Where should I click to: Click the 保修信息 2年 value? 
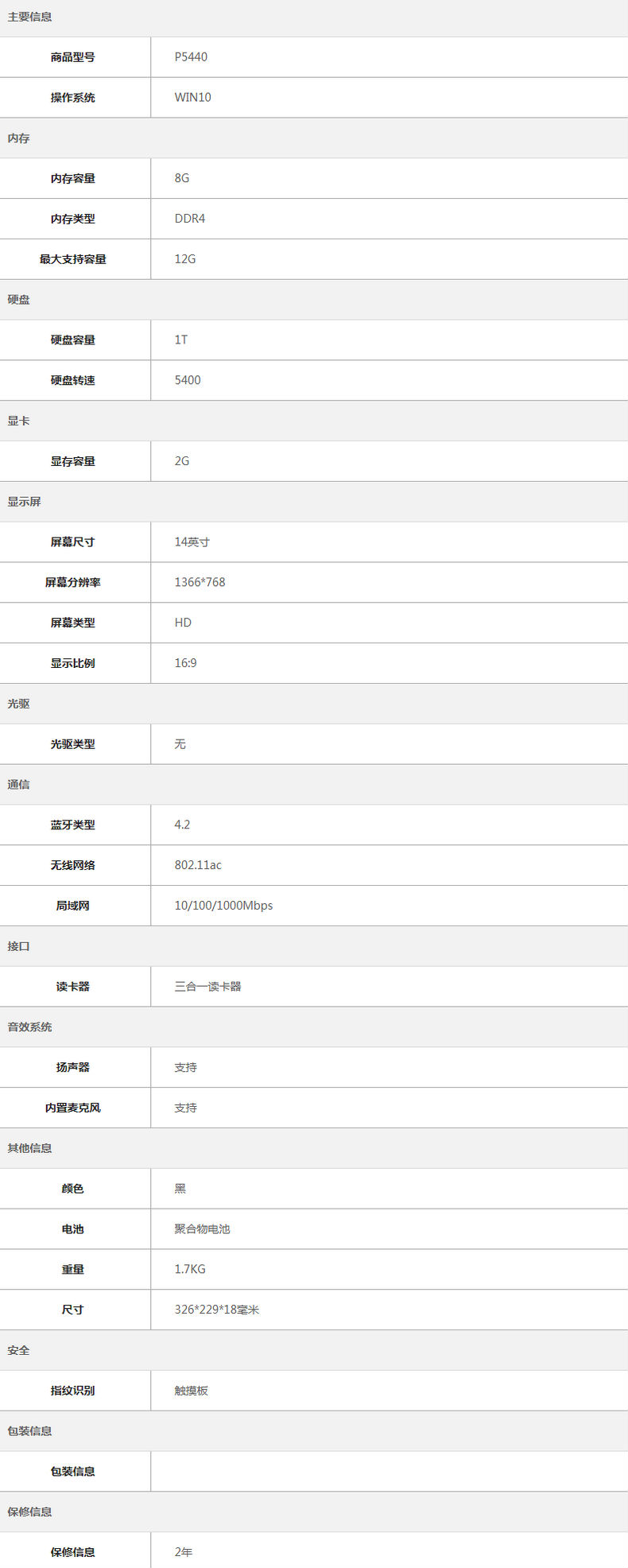[x=184, y=1552]
